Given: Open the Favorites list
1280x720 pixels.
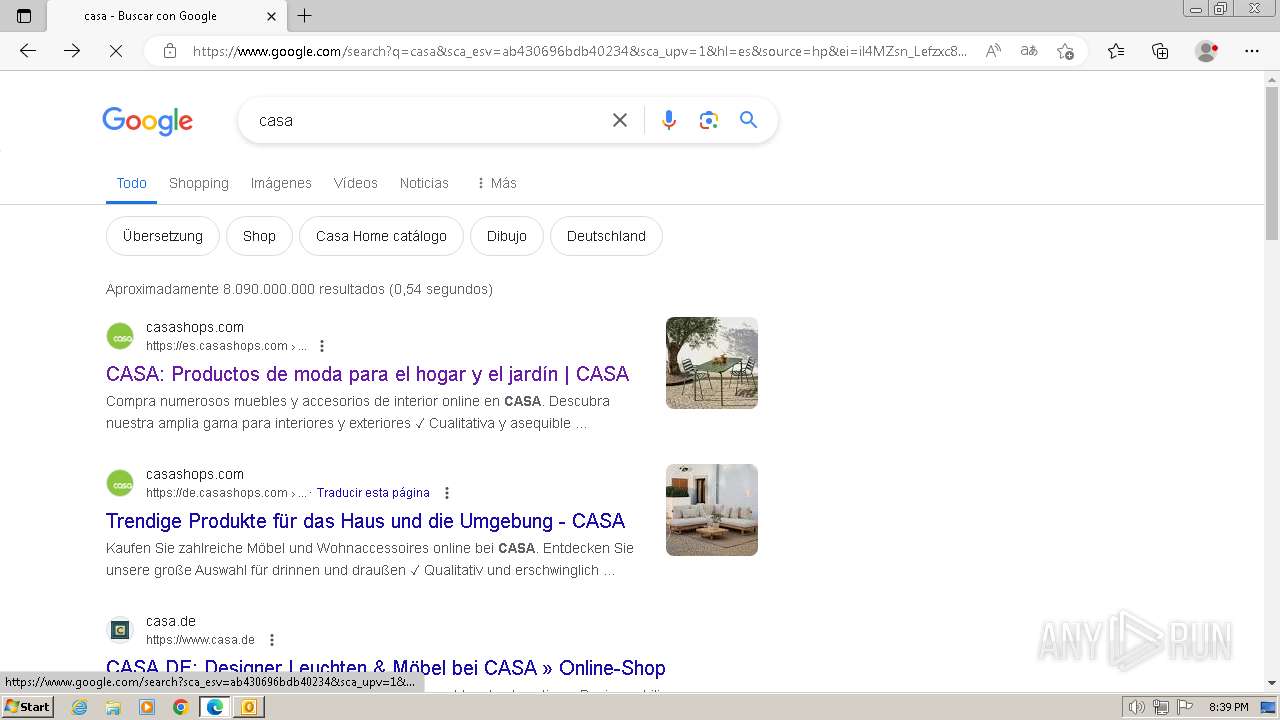Looking at the screenshot, I should pos(1116,51).
